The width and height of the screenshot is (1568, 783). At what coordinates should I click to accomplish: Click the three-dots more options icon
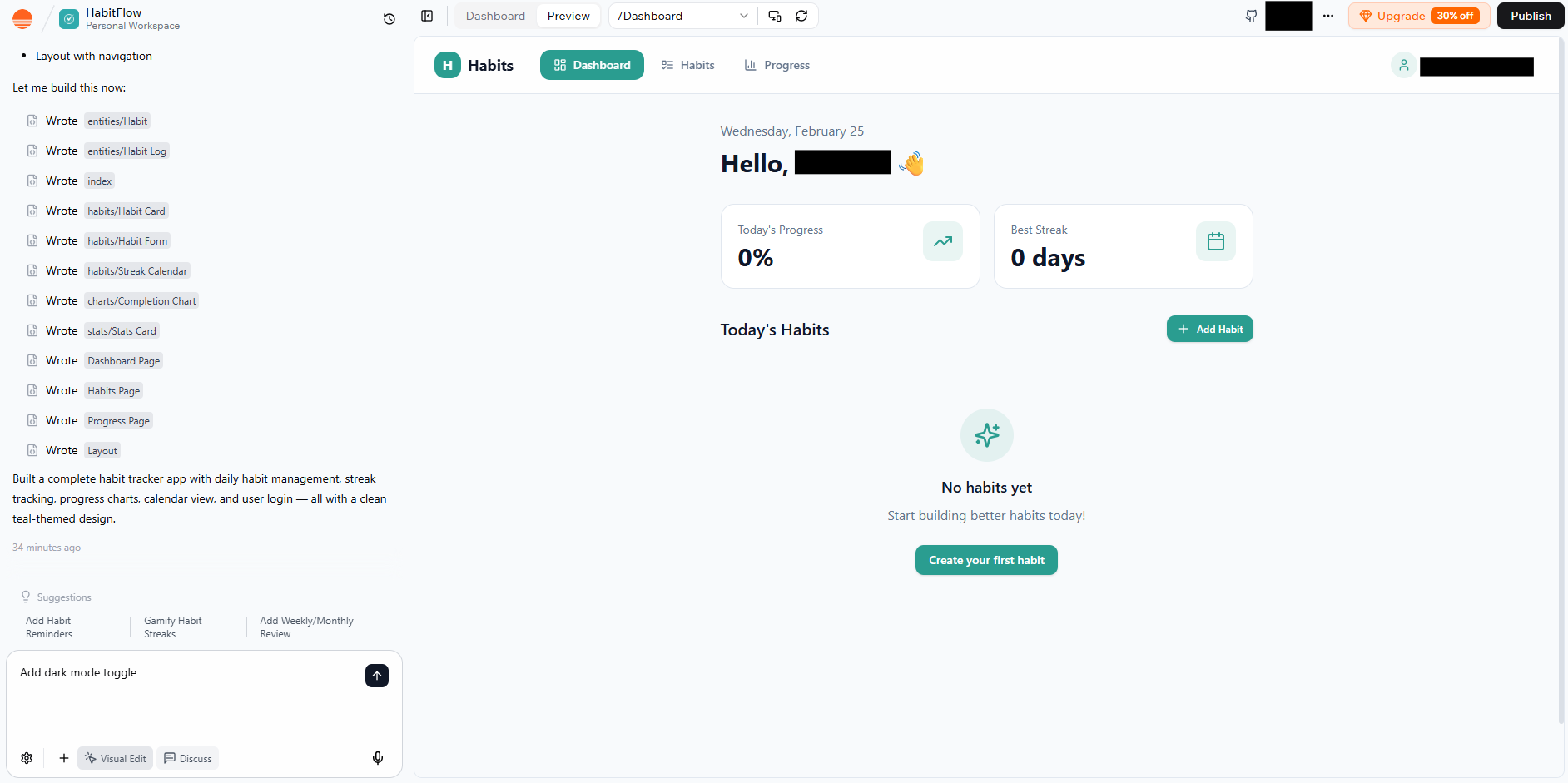click(1328, 16)
